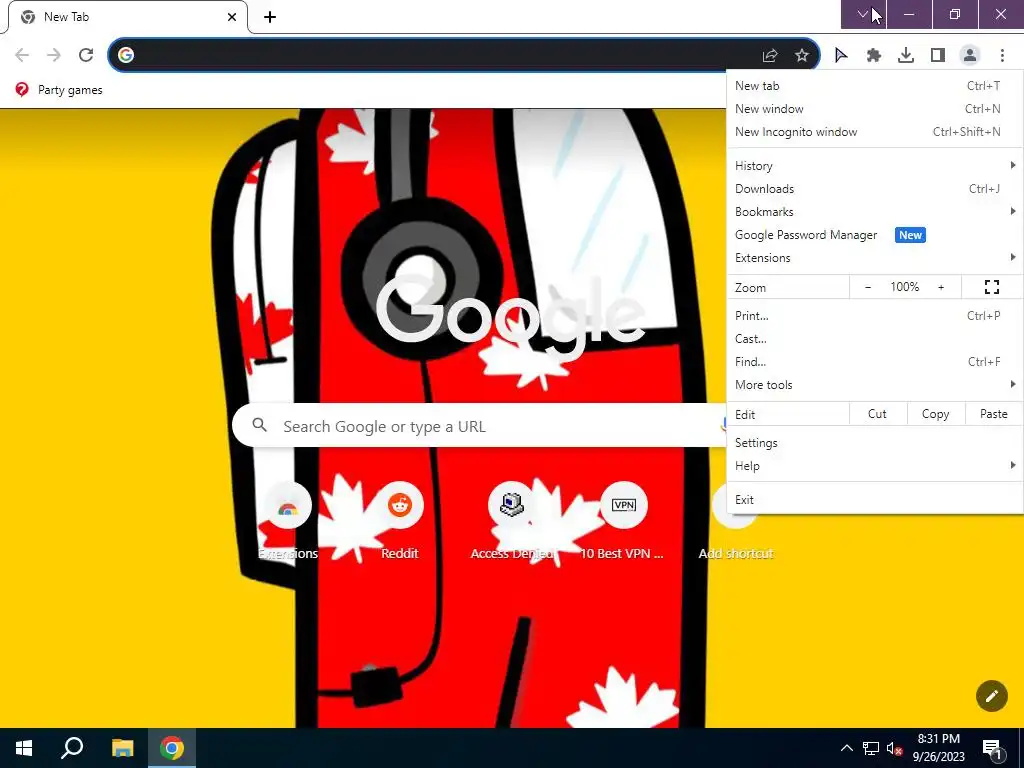Expand the History submenu

coord(874,166)
